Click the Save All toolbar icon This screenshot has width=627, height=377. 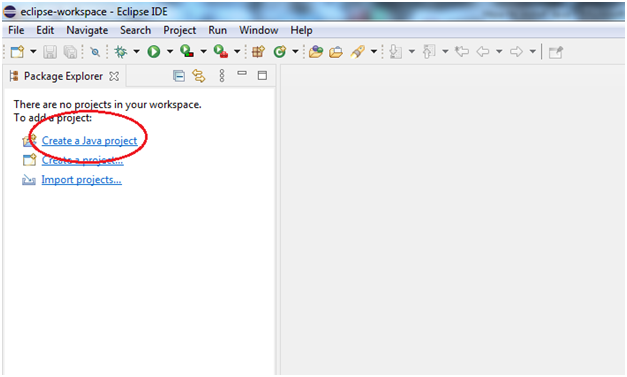pyautogui.click(x=70, y=52)
